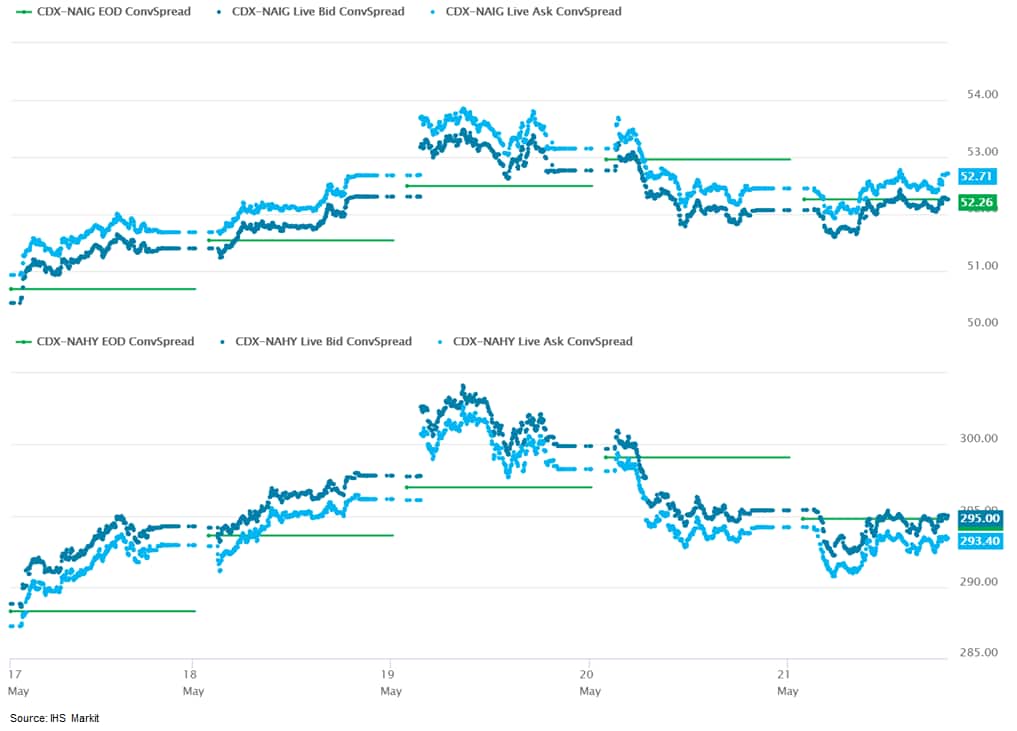The image size is (1017, 731).
Task: Click the CDX-NAHY Live Ask legend dot
Action: point(439,341)
